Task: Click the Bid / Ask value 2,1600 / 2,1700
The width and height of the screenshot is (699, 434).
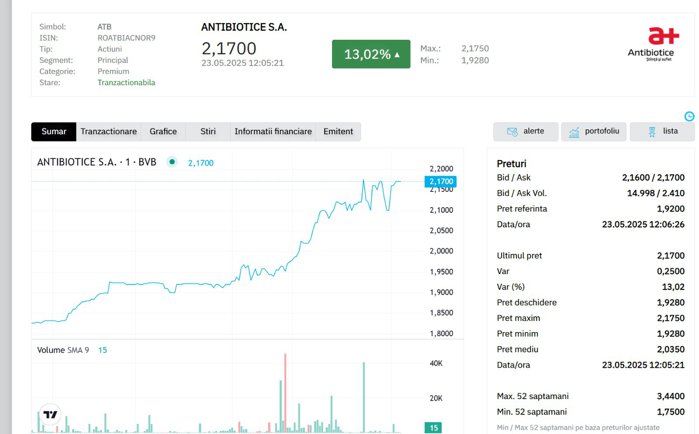Action: [x=653, y=177]
